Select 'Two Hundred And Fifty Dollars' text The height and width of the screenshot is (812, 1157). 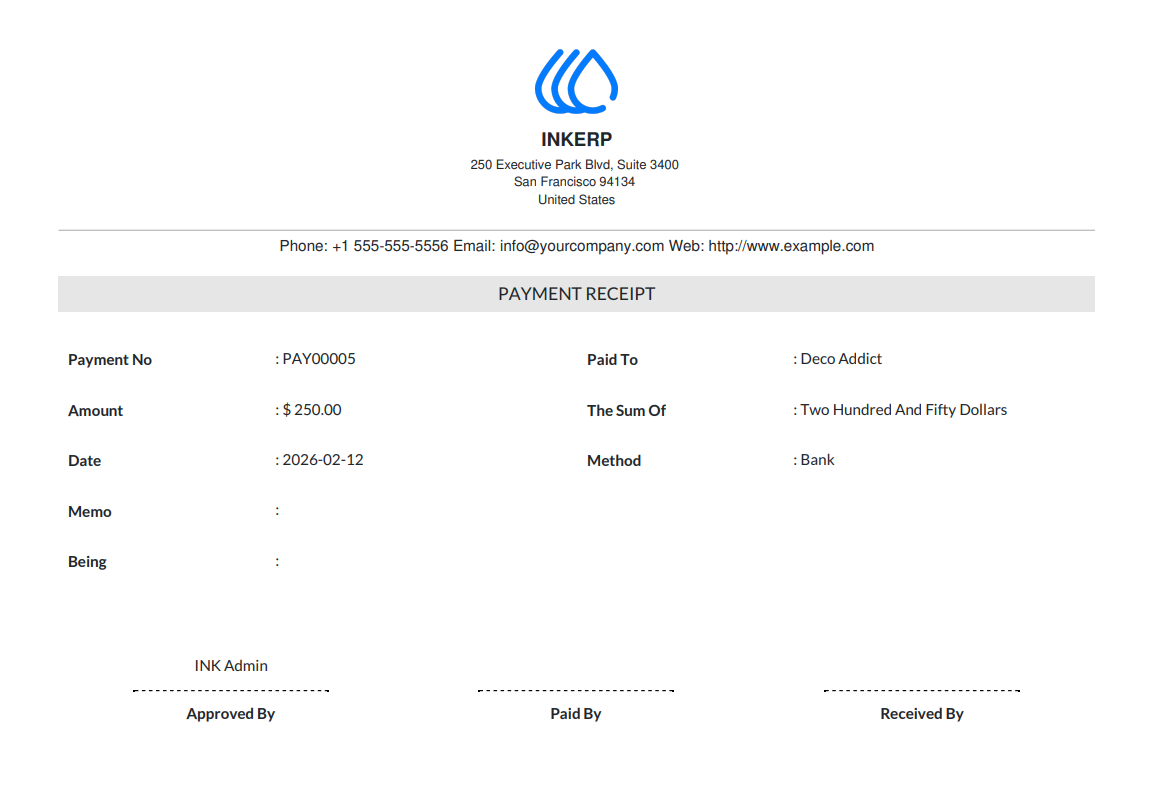[903, 410]
